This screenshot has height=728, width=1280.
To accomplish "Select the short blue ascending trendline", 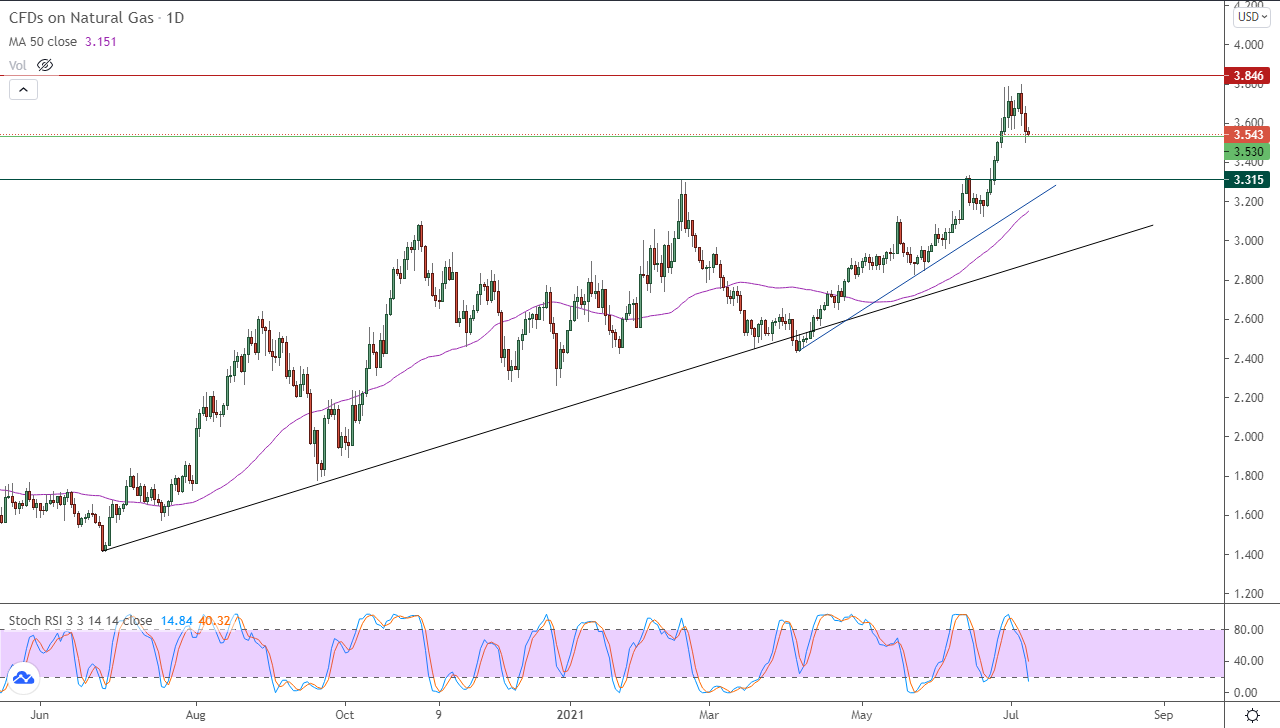I will pos(926,268).
